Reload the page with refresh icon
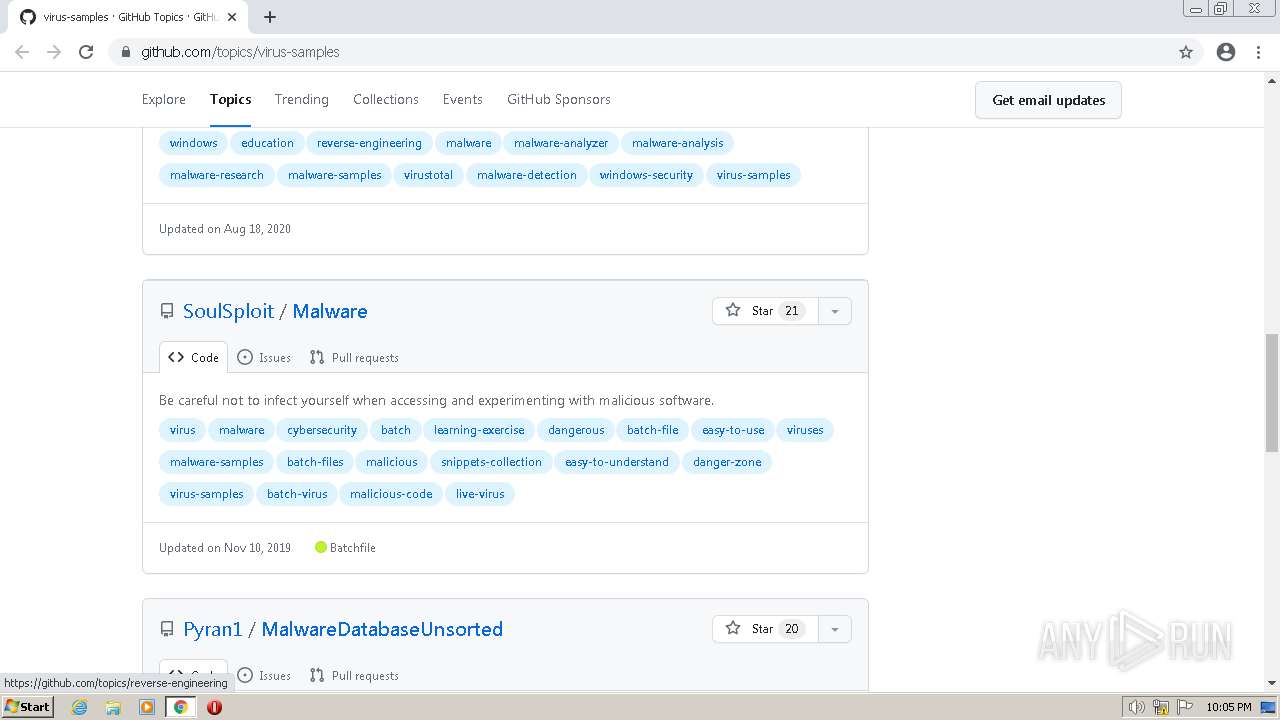 (x=86, y=52)
